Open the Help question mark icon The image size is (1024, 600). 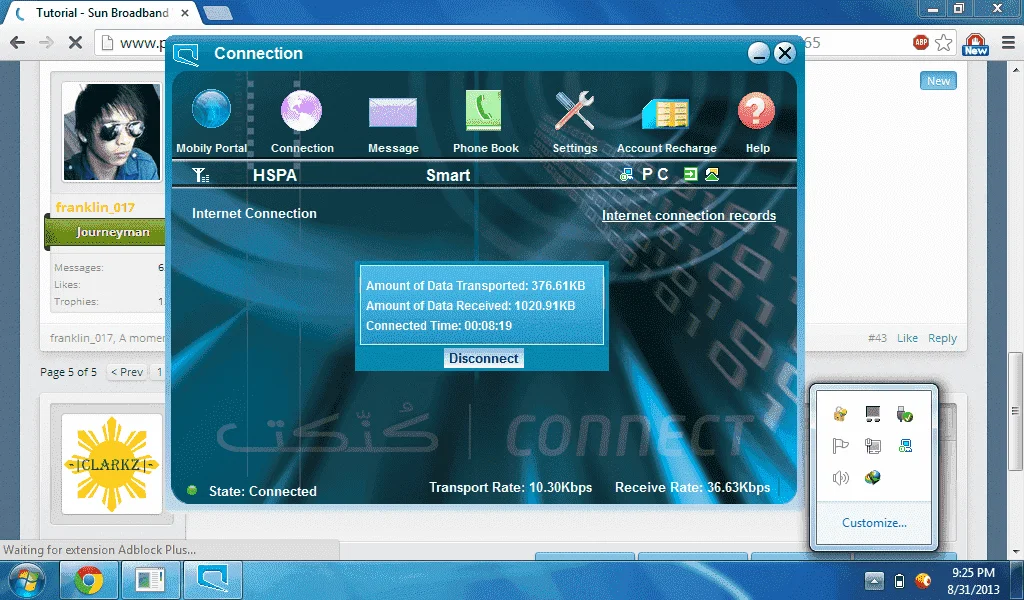point(756,110)
